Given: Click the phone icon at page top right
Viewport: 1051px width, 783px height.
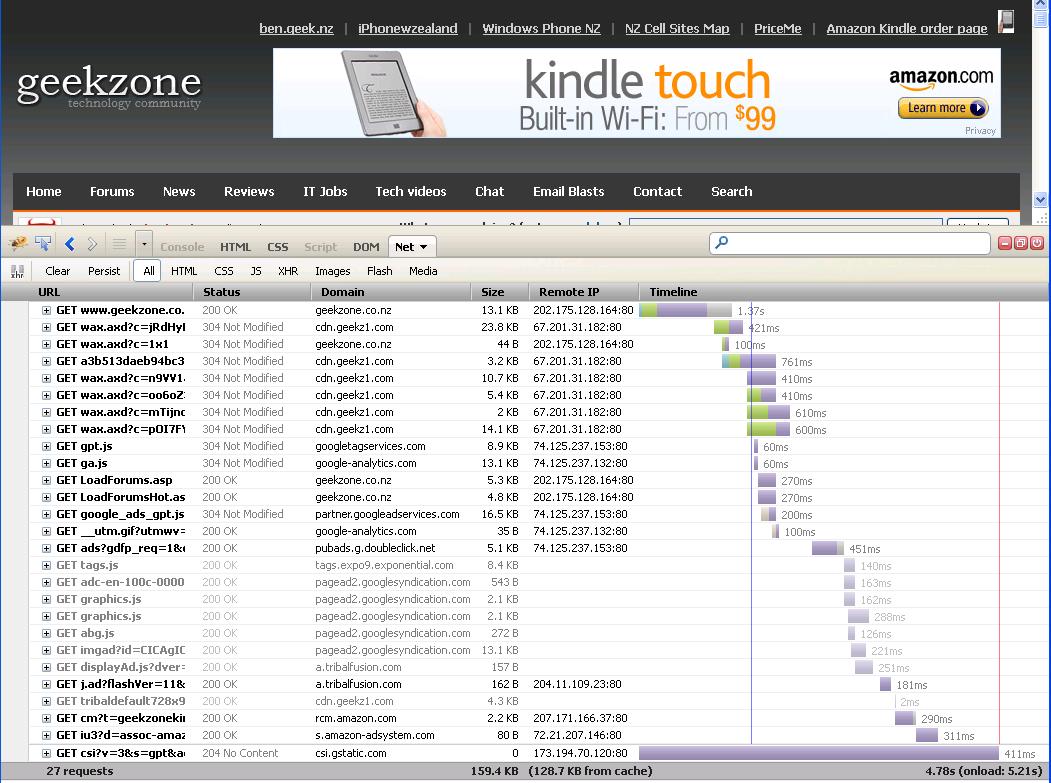Looking at the screenshot, I should click(x=1005, y=21).
